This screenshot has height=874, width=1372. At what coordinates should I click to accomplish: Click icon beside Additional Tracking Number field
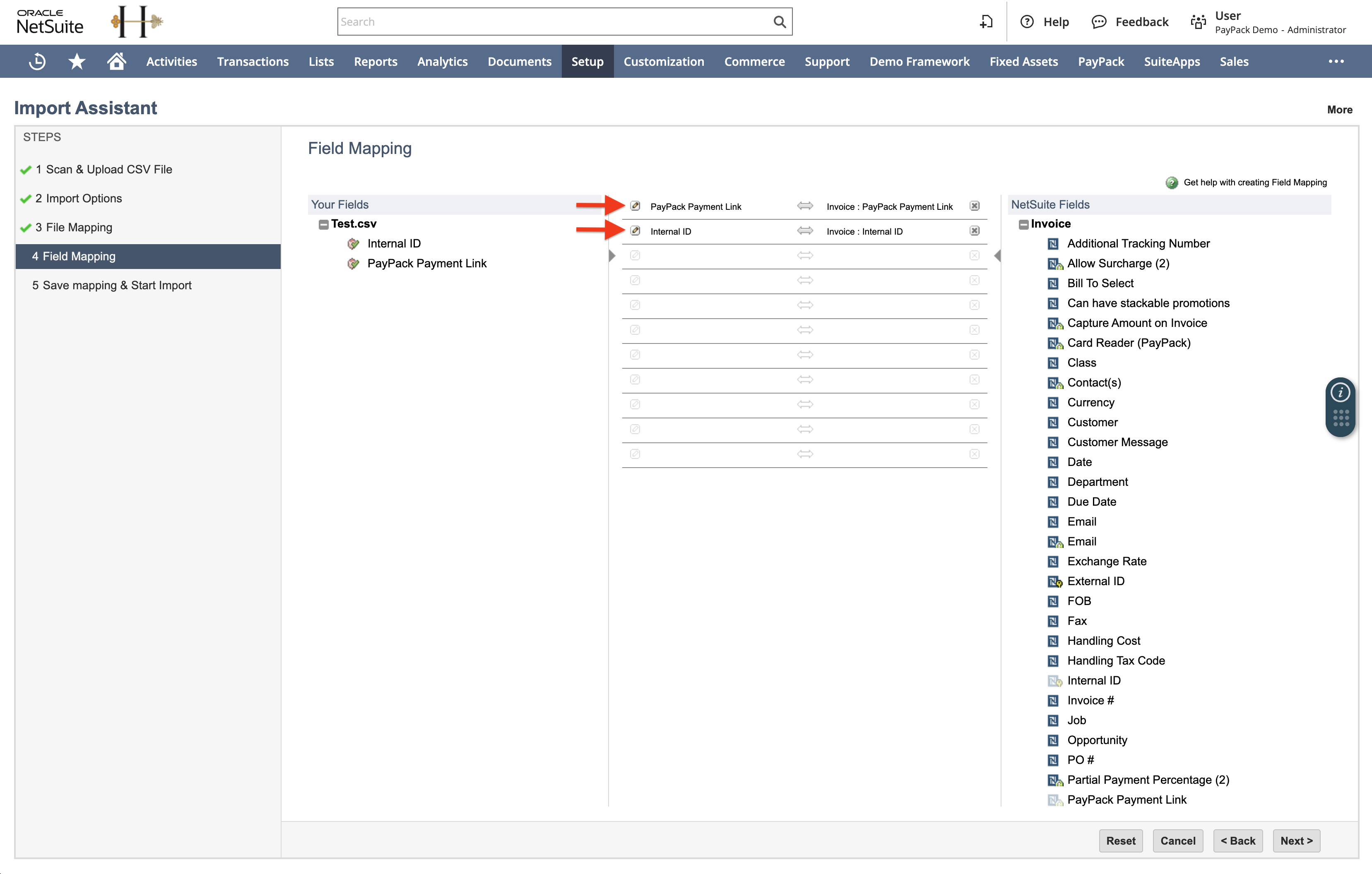tap(1053, 244)
